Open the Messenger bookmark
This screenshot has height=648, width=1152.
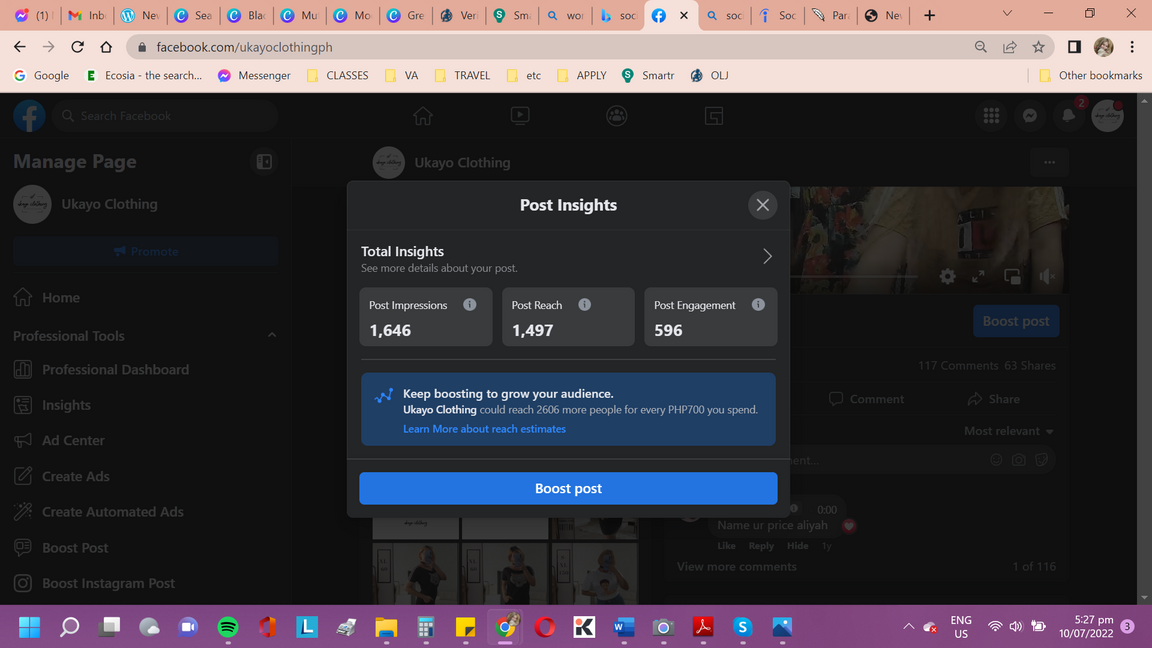click(x=254, y=75)
